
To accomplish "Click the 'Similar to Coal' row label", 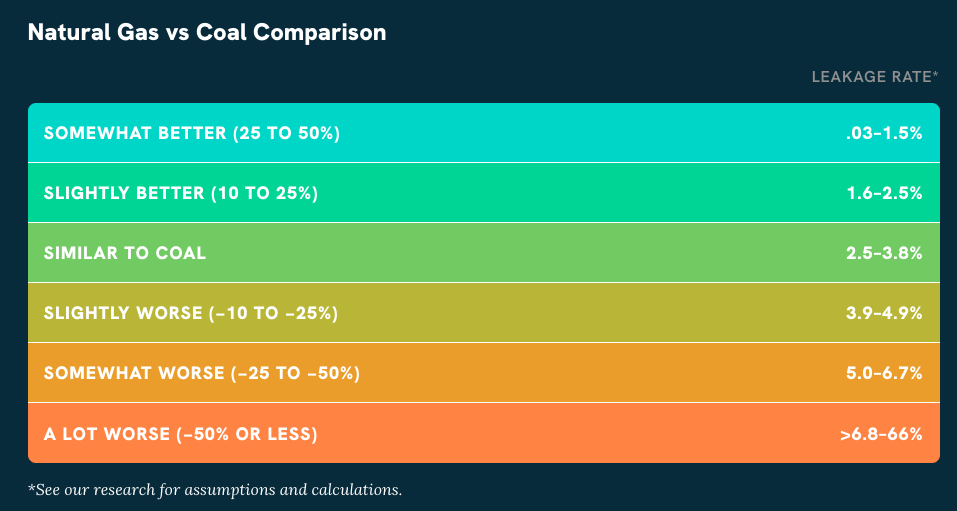I will (x=125, y=253).
